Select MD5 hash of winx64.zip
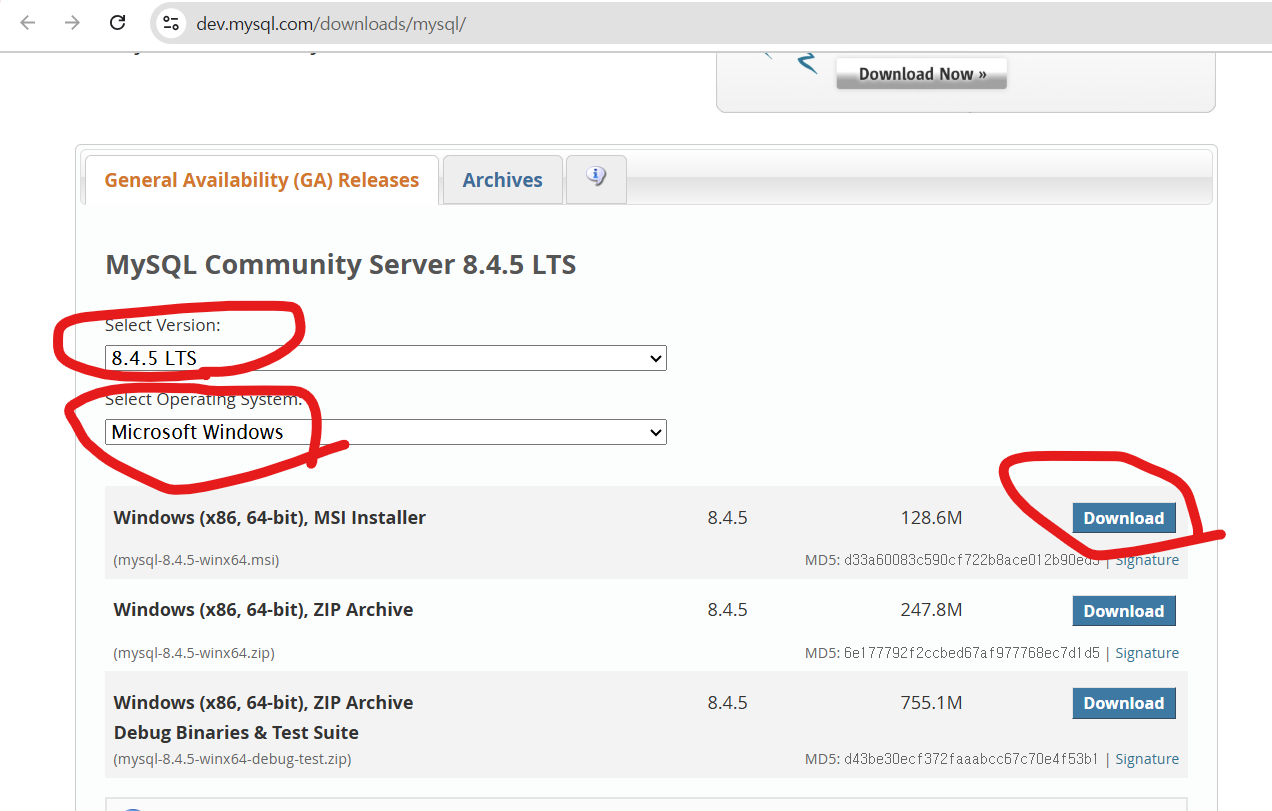This screenshot has width=1272, height=811. point(971,653)
